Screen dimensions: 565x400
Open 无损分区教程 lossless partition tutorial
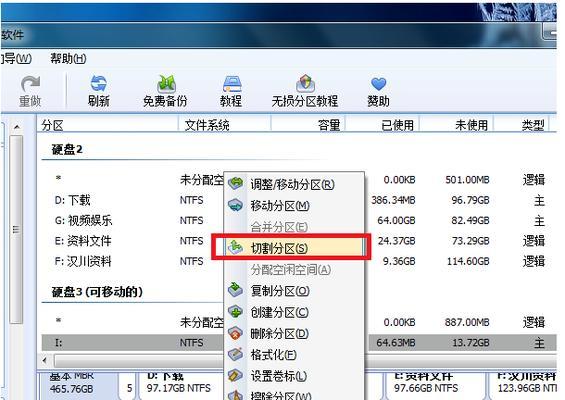305,91
